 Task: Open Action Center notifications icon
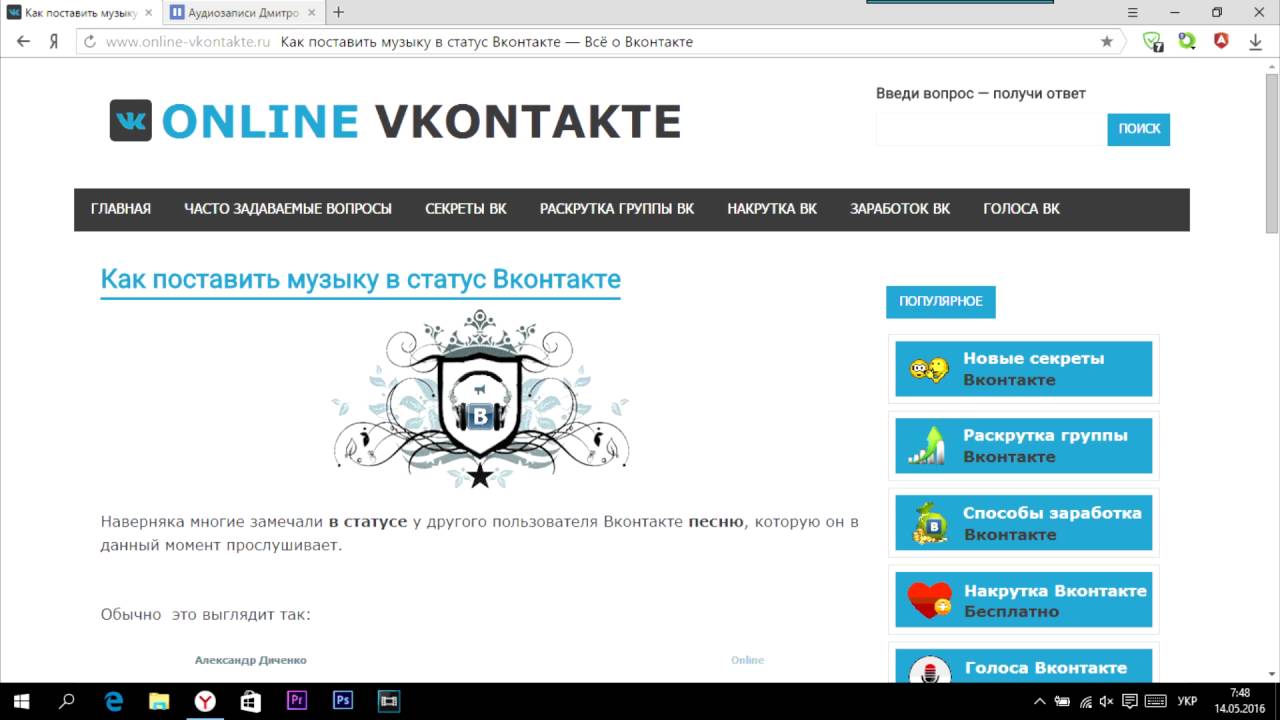click(x=1130, y=701)
